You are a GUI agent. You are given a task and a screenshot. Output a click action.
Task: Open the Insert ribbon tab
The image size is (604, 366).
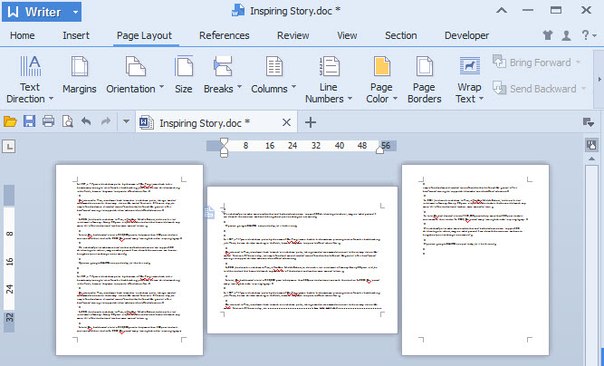76,35
